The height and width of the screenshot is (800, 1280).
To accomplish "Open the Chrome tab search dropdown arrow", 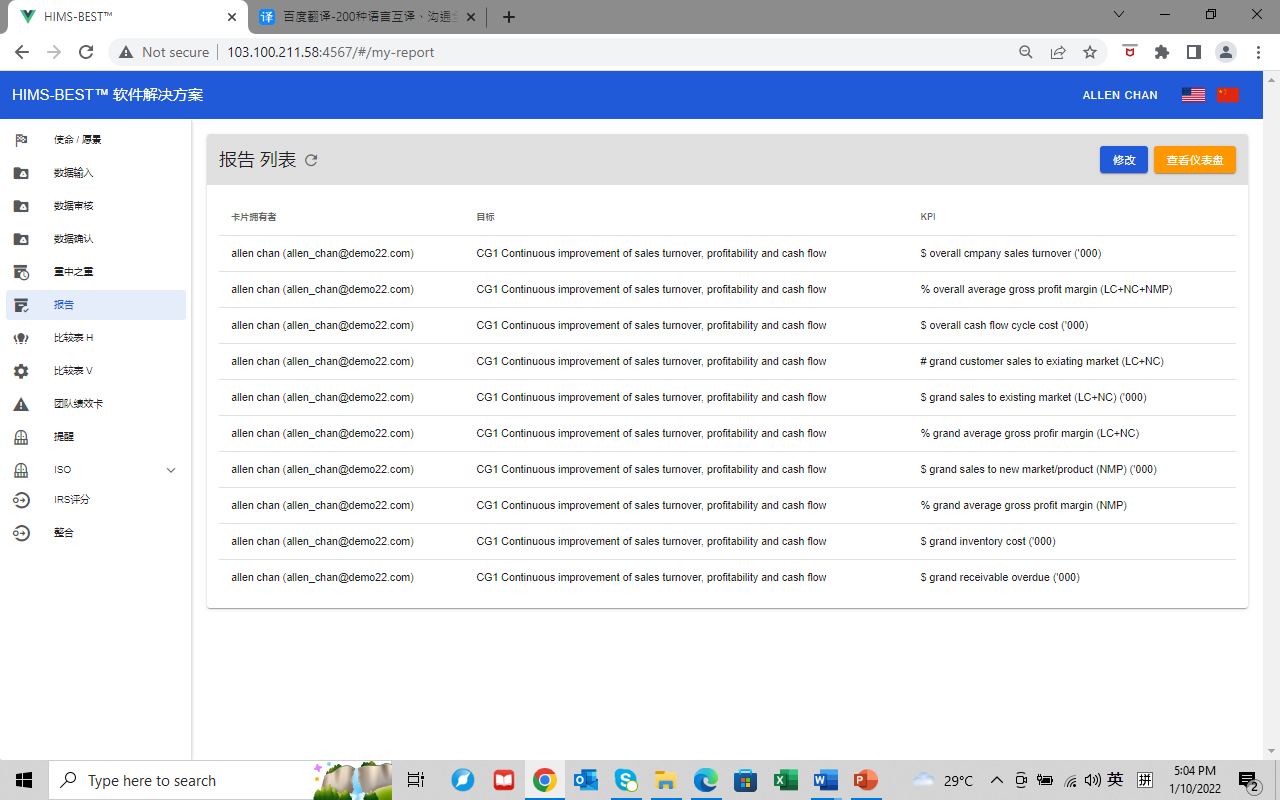I will coord(1119,15).
